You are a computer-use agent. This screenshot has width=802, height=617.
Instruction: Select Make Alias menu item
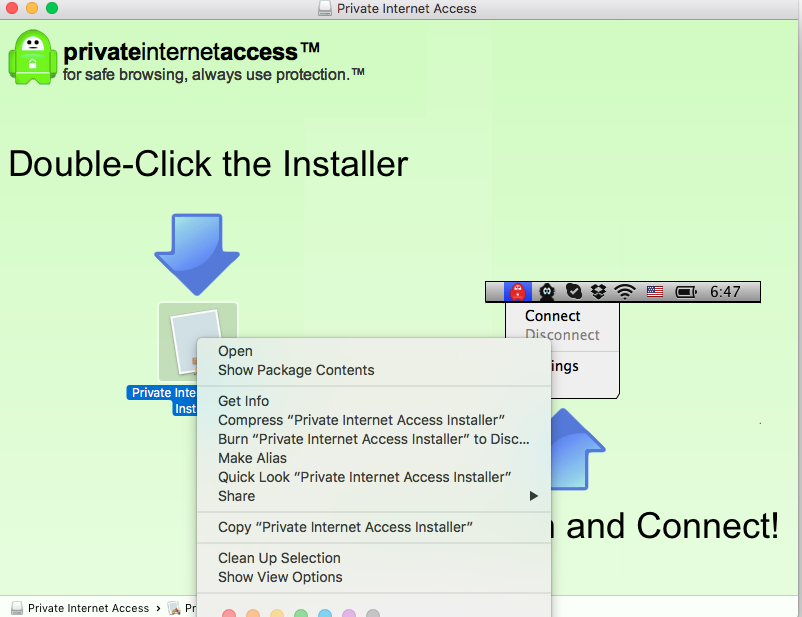tap(374, 458)
